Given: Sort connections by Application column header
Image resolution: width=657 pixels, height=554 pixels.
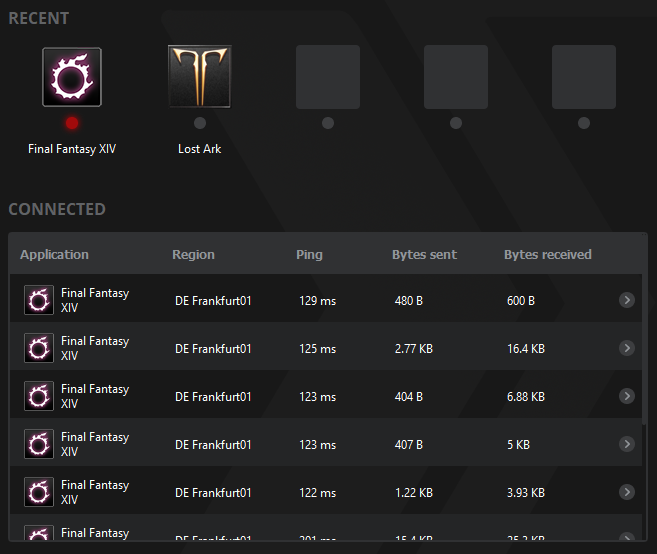Looking at the screenshot, I should pos(54,254).
